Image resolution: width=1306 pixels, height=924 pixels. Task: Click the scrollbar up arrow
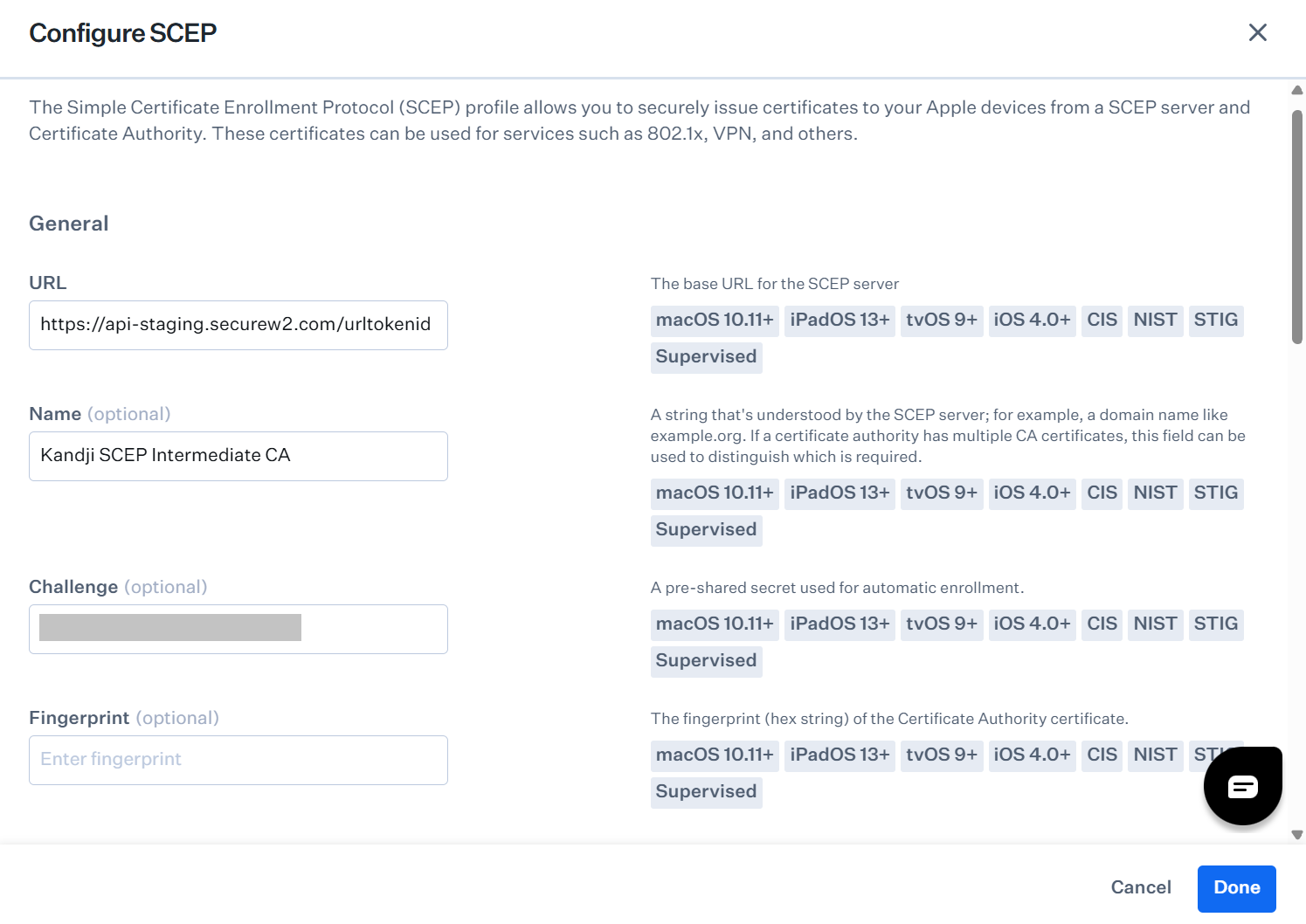tap(1297, 90)
